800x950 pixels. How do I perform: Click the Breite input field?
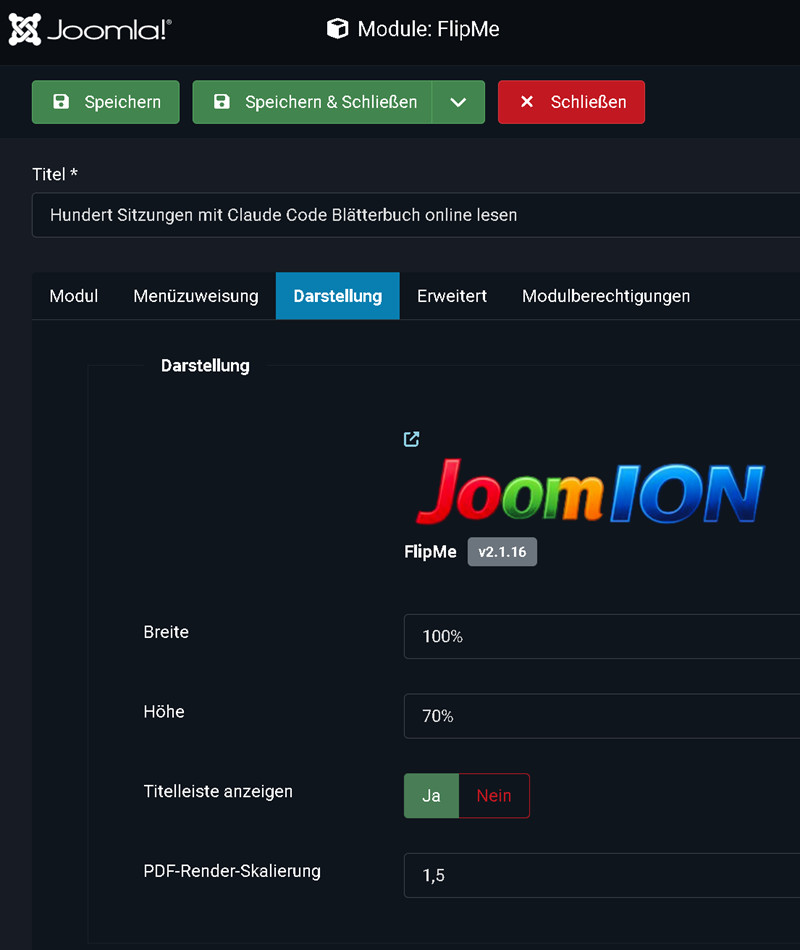click(x=602, y=636)
